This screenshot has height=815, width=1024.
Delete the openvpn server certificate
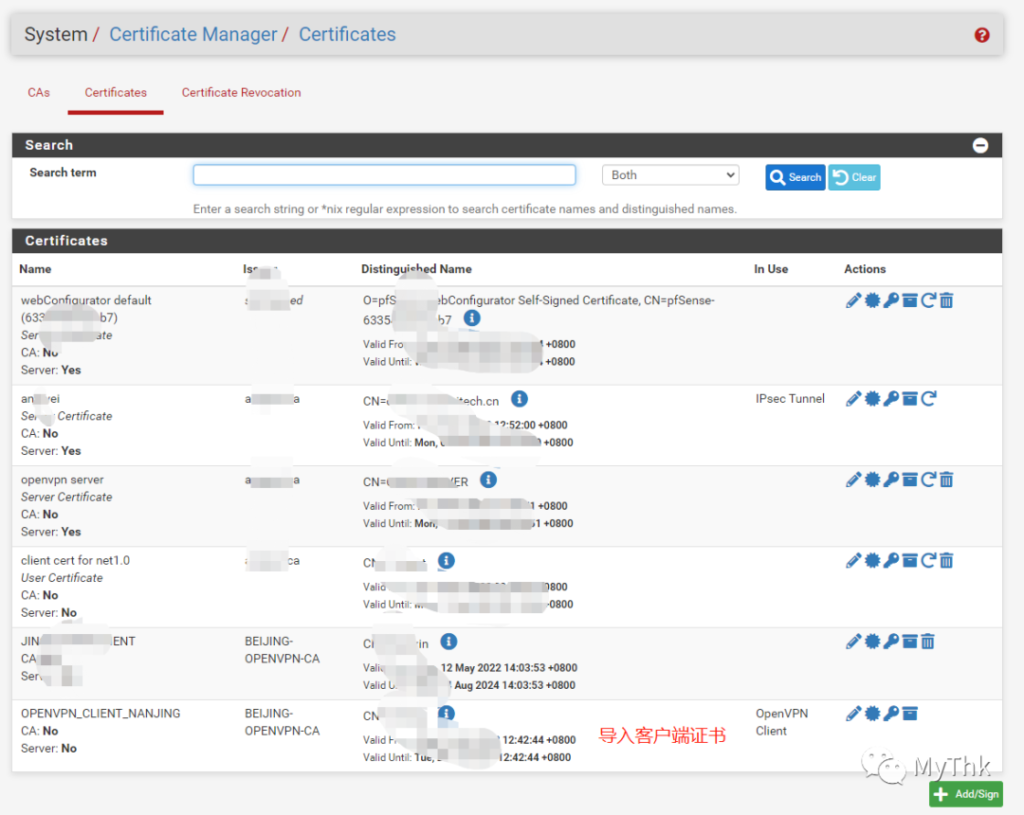point(946,480)
